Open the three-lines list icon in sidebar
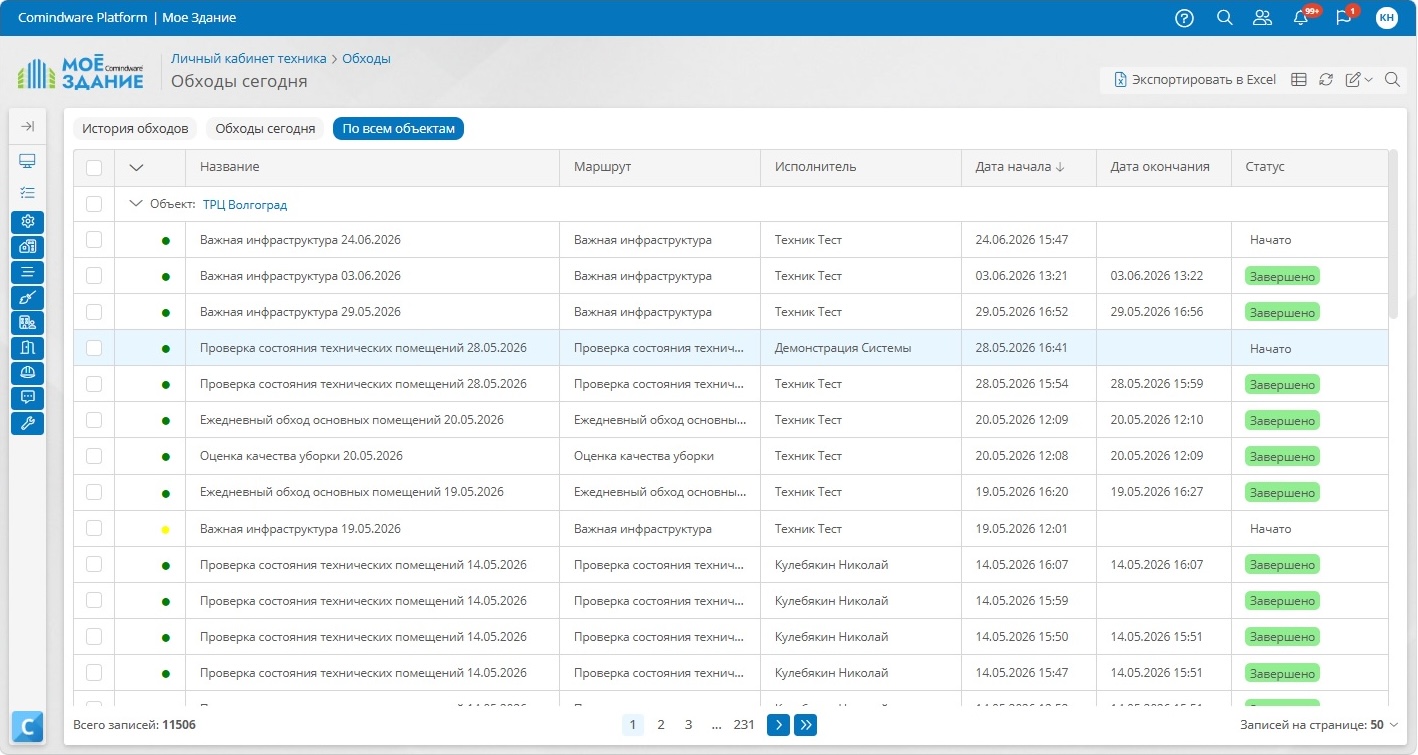This screenshot has width=1418, height=755. click(x=27, y=271)
